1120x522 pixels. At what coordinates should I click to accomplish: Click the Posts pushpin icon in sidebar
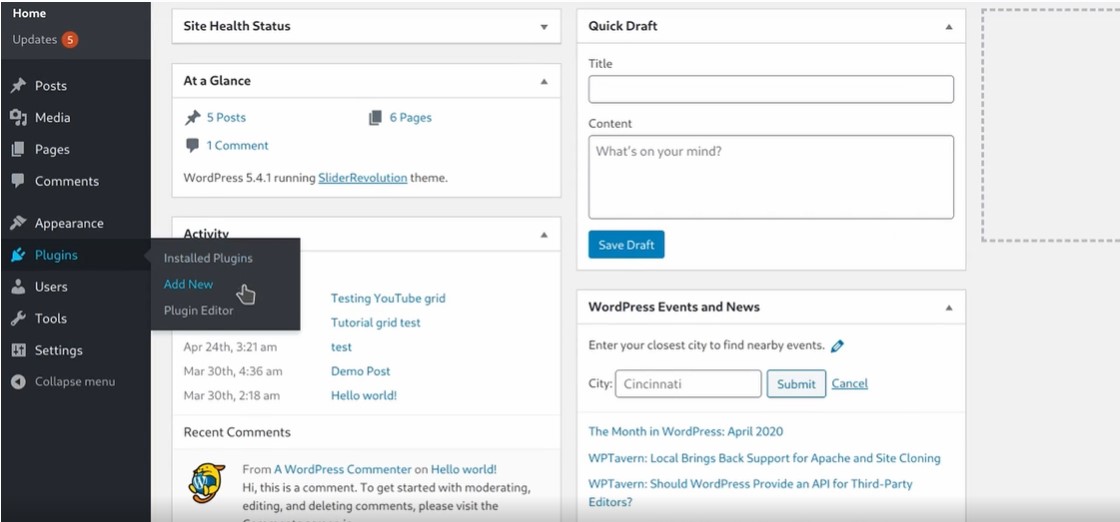(x=19, y=86)
